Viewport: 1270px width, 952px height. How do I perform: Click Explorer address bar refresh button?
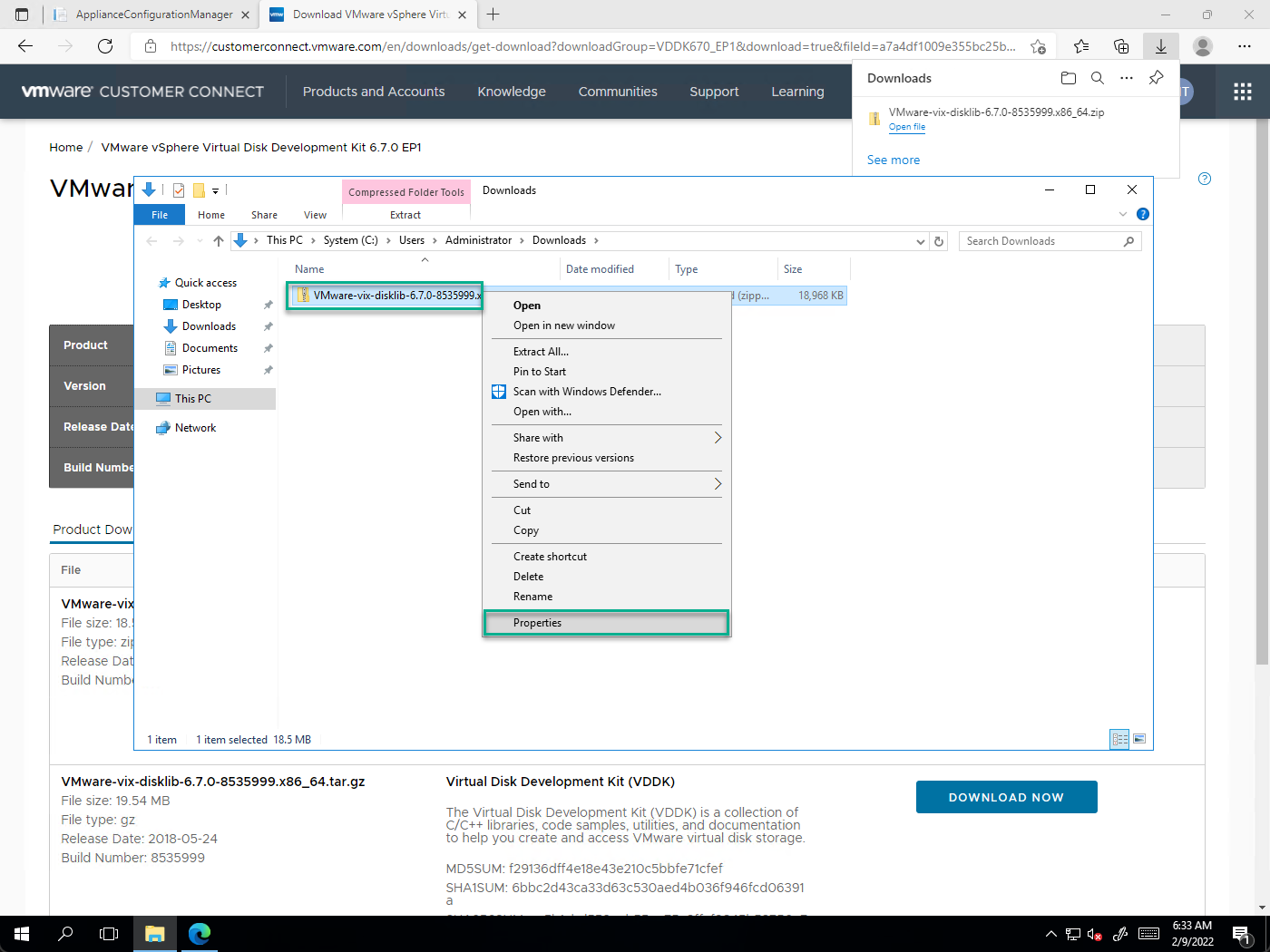[x=940, y=241]
